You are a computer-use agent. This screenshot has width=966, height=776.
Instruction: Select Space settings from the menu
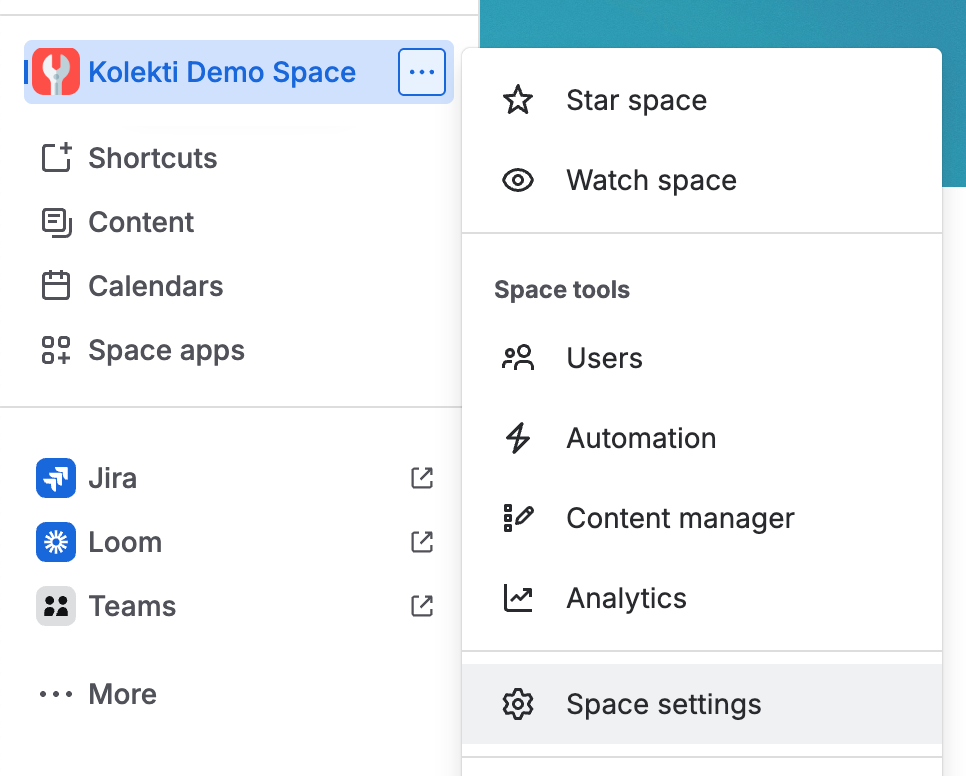tap(663, 704)
